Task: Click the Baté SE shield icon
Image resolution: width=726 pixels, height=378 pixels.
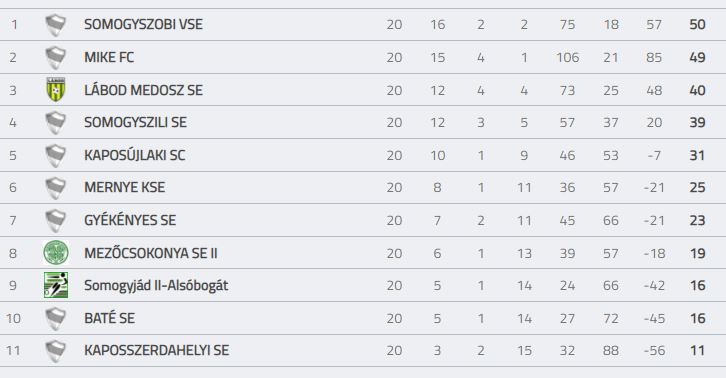Action: 56,319
